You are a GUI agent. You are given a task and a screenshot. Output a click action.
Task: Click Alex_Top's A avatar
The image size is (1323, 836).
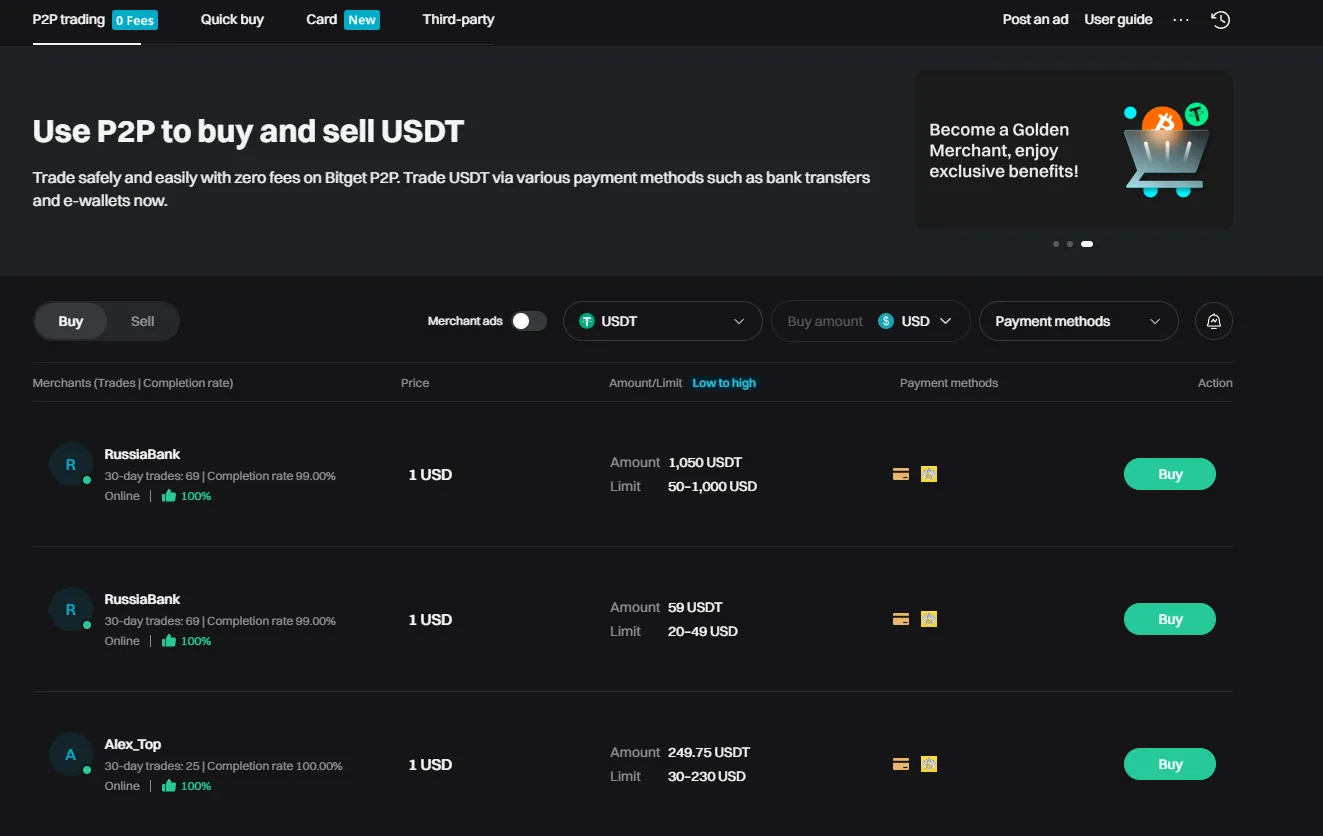(70, 754)
